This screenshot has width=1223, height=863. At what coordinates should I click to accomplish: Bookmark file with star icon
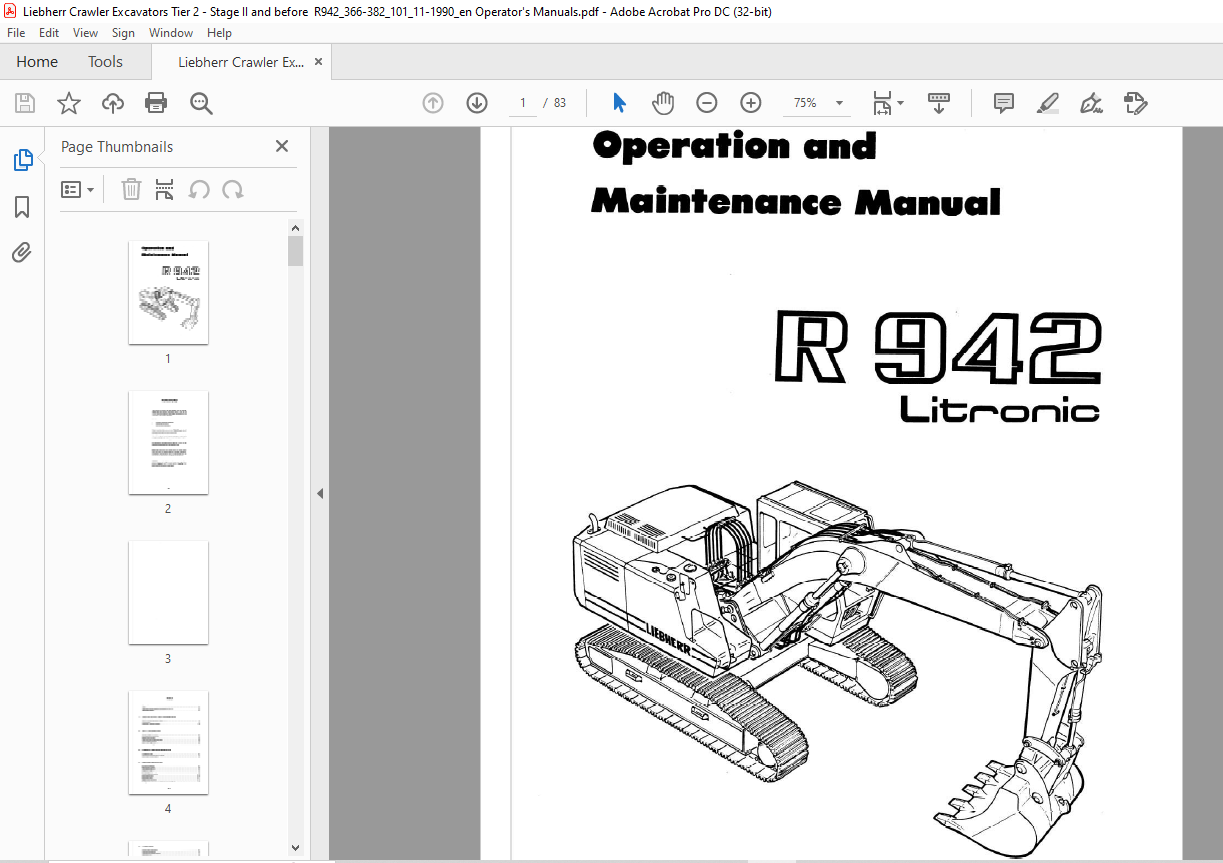pyautogui.click(x=68, y=103)
